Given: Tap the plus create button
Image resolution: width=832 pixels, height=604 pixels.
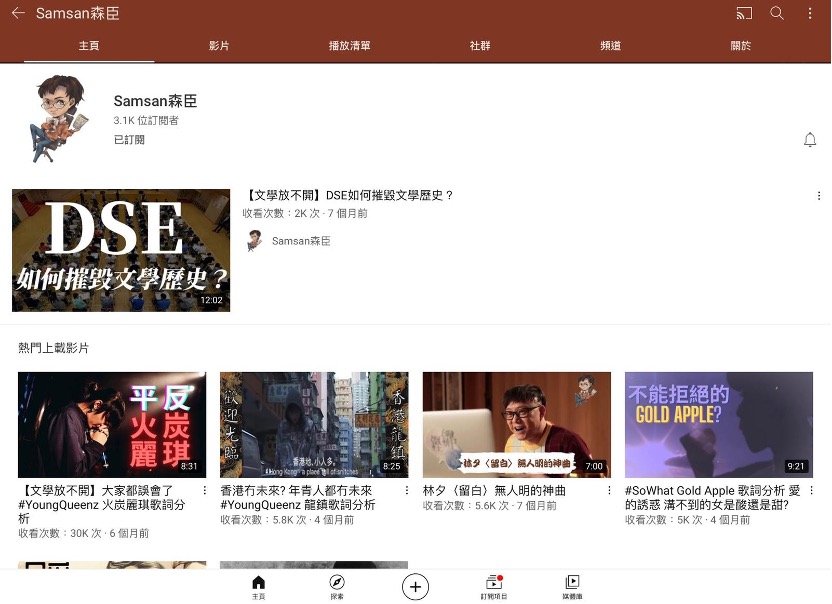Looking at the screenshot, I should (415, 586).
